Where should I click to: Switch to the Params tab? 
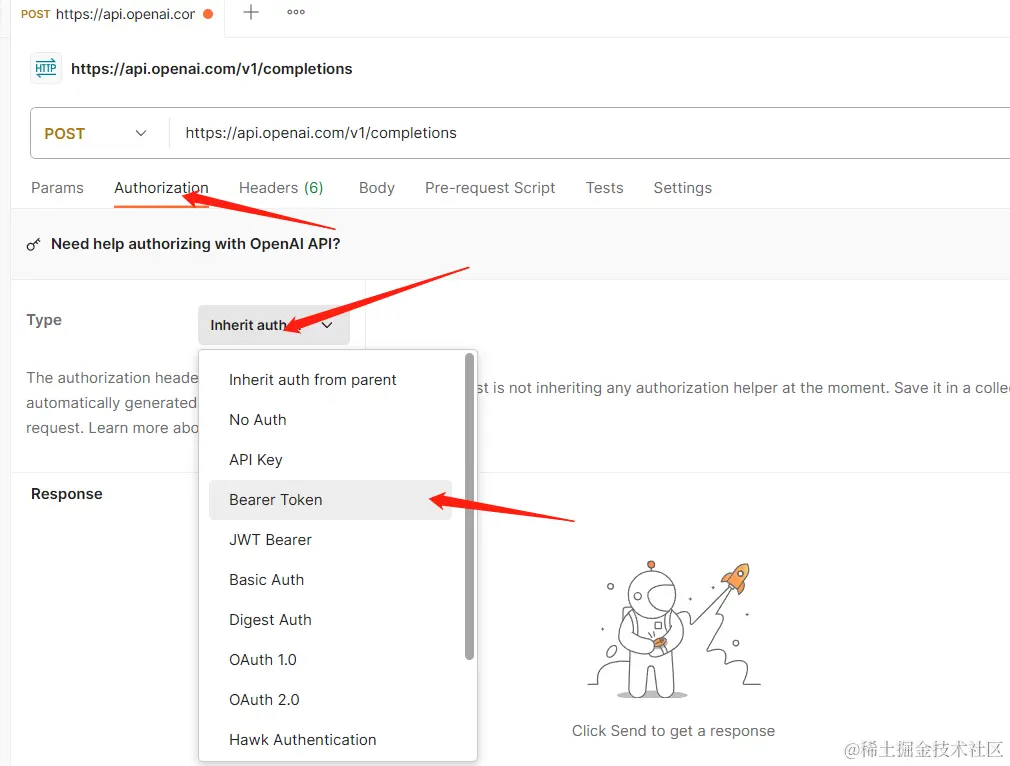click(x=57, y=187)
